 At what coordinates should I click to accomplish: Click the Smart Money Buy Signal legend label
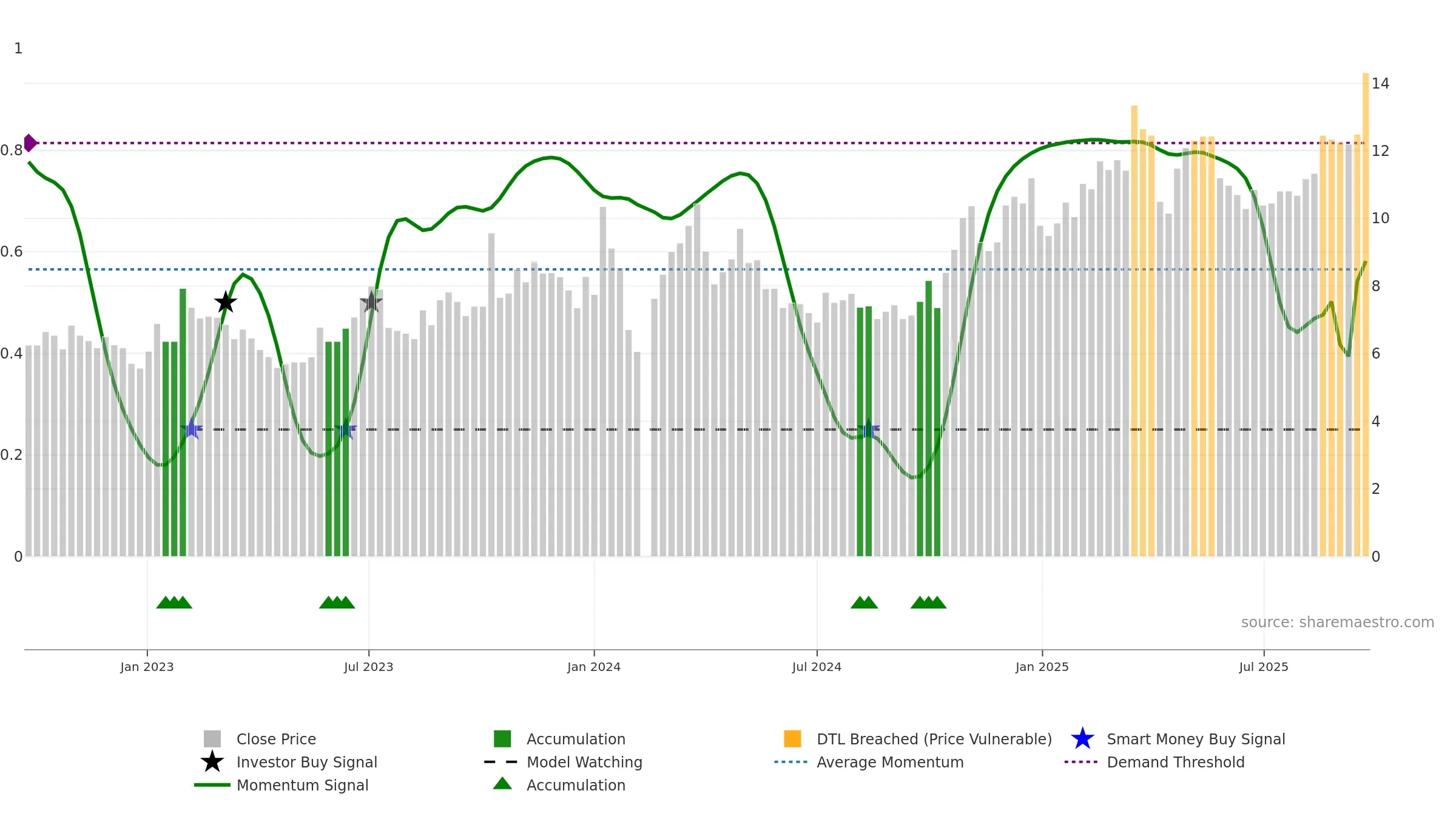click(x=1196, y=739)
